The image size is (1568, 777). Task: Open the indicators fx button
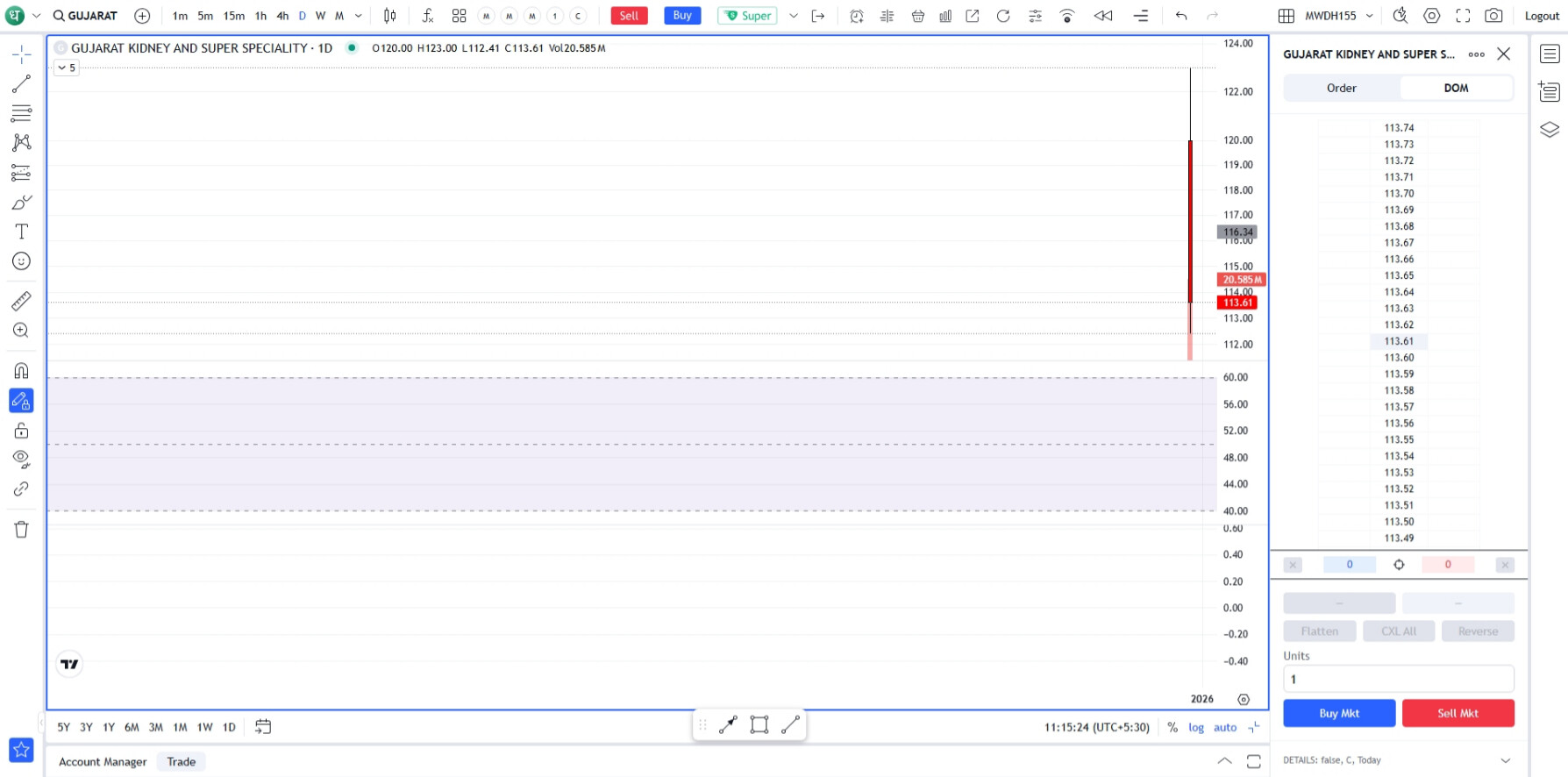point(427,16)
